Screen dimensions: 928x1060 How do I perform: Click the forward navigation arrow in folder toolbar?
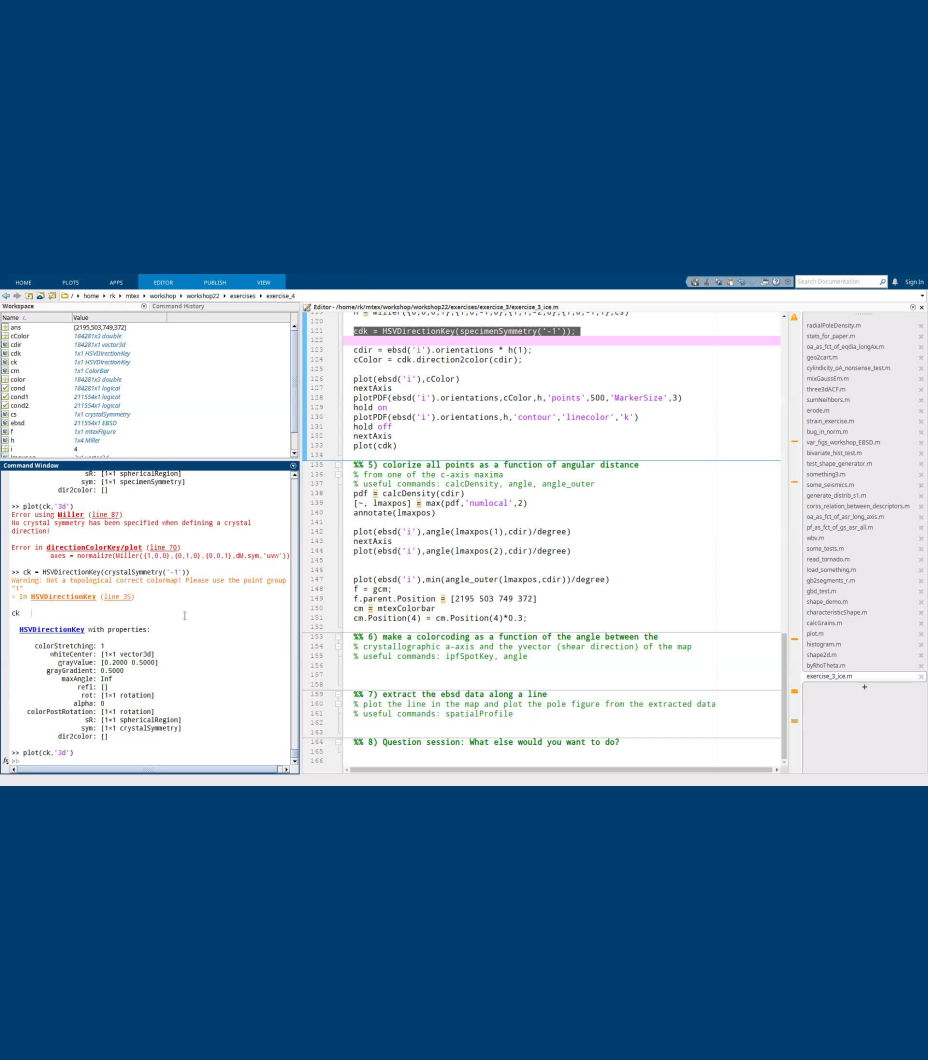point(17,296)
